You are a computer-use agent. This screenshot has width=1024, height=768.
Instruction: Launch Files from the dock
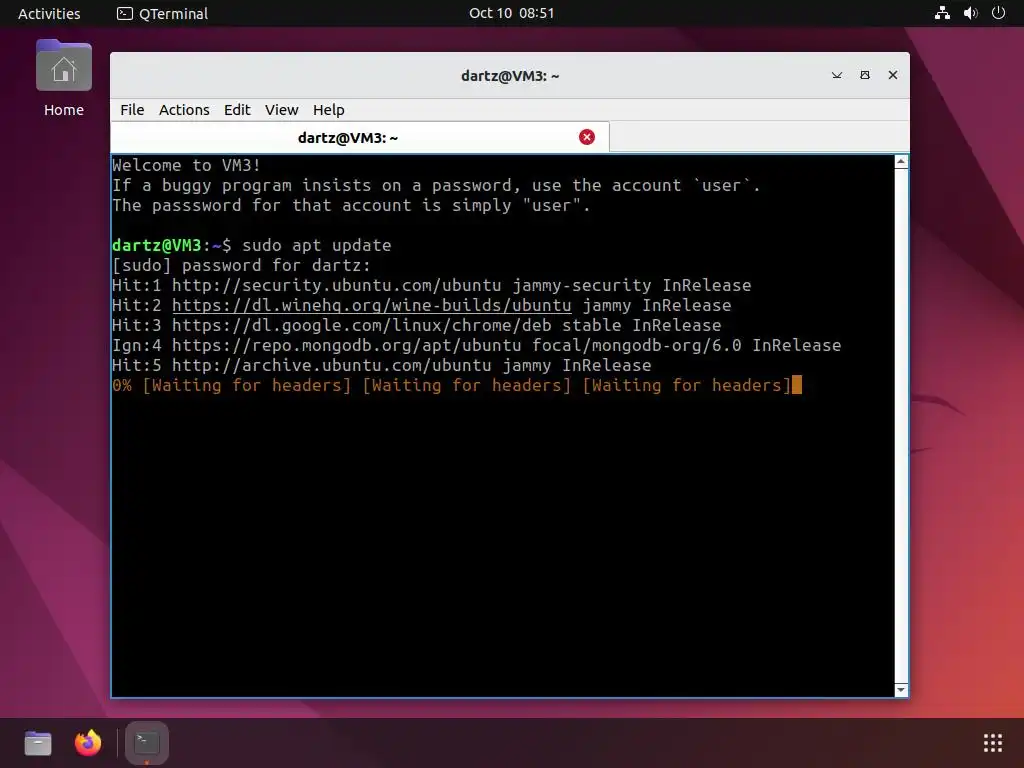coord(38,743)
